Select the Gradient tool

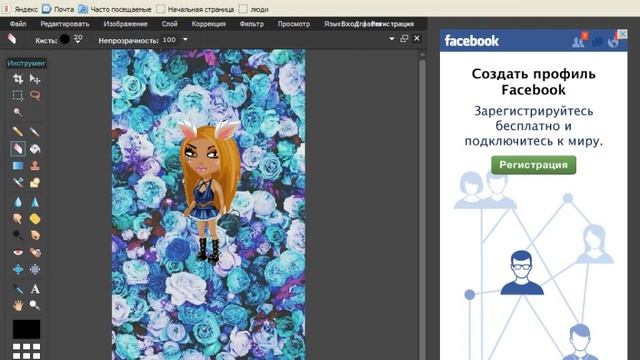18,166
